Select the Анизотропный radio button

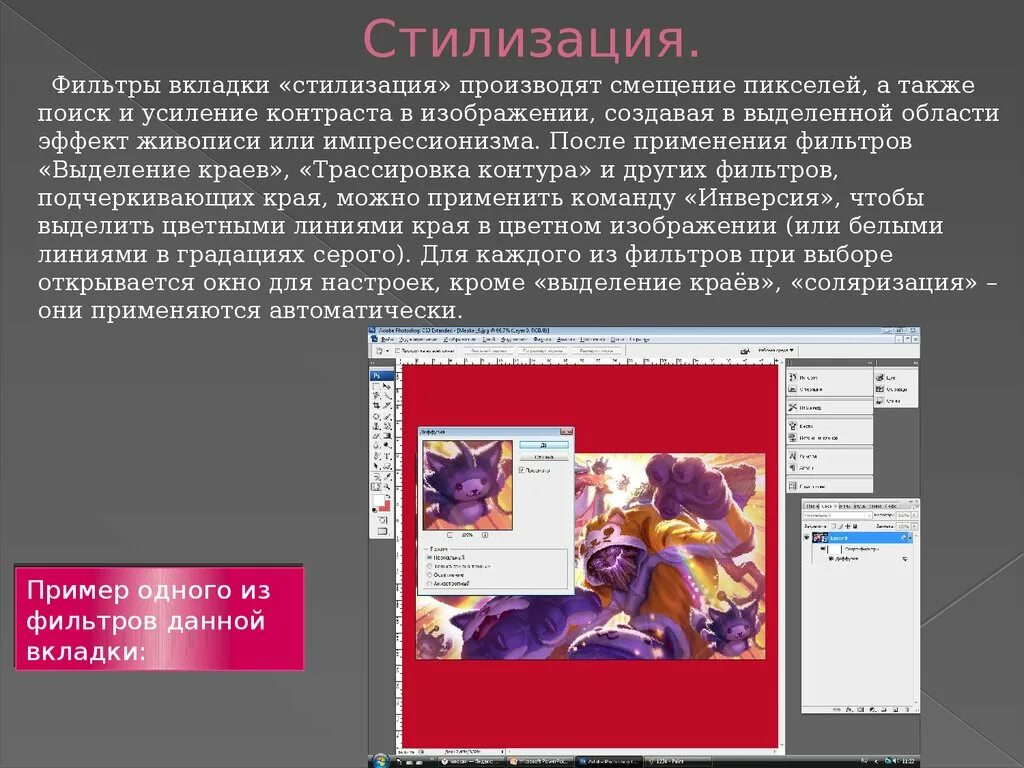coord(429,583)
